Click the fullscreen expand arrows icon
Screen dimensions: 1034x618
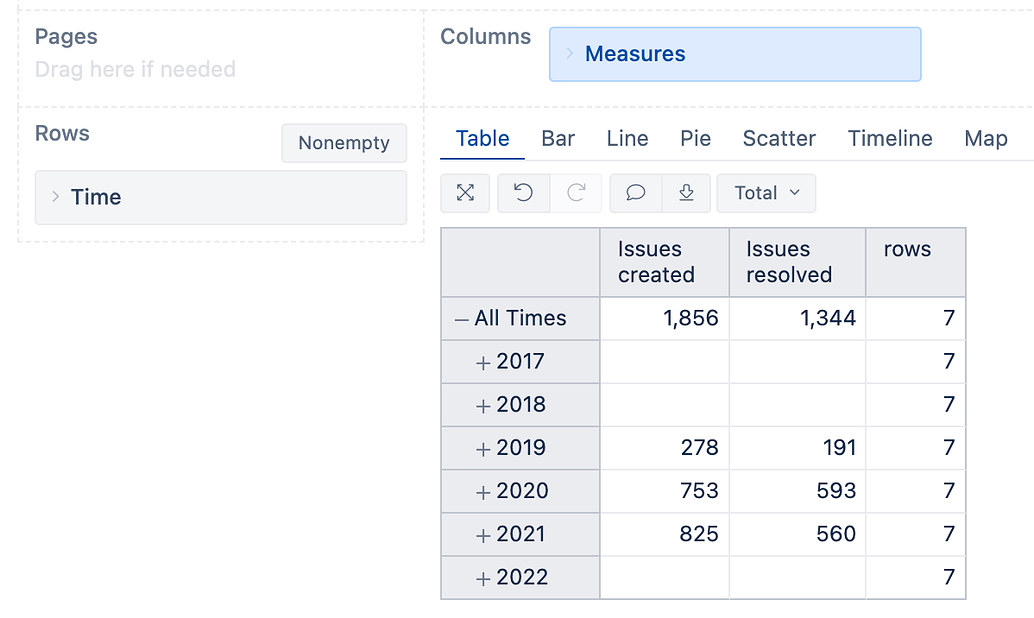point(465,193)
